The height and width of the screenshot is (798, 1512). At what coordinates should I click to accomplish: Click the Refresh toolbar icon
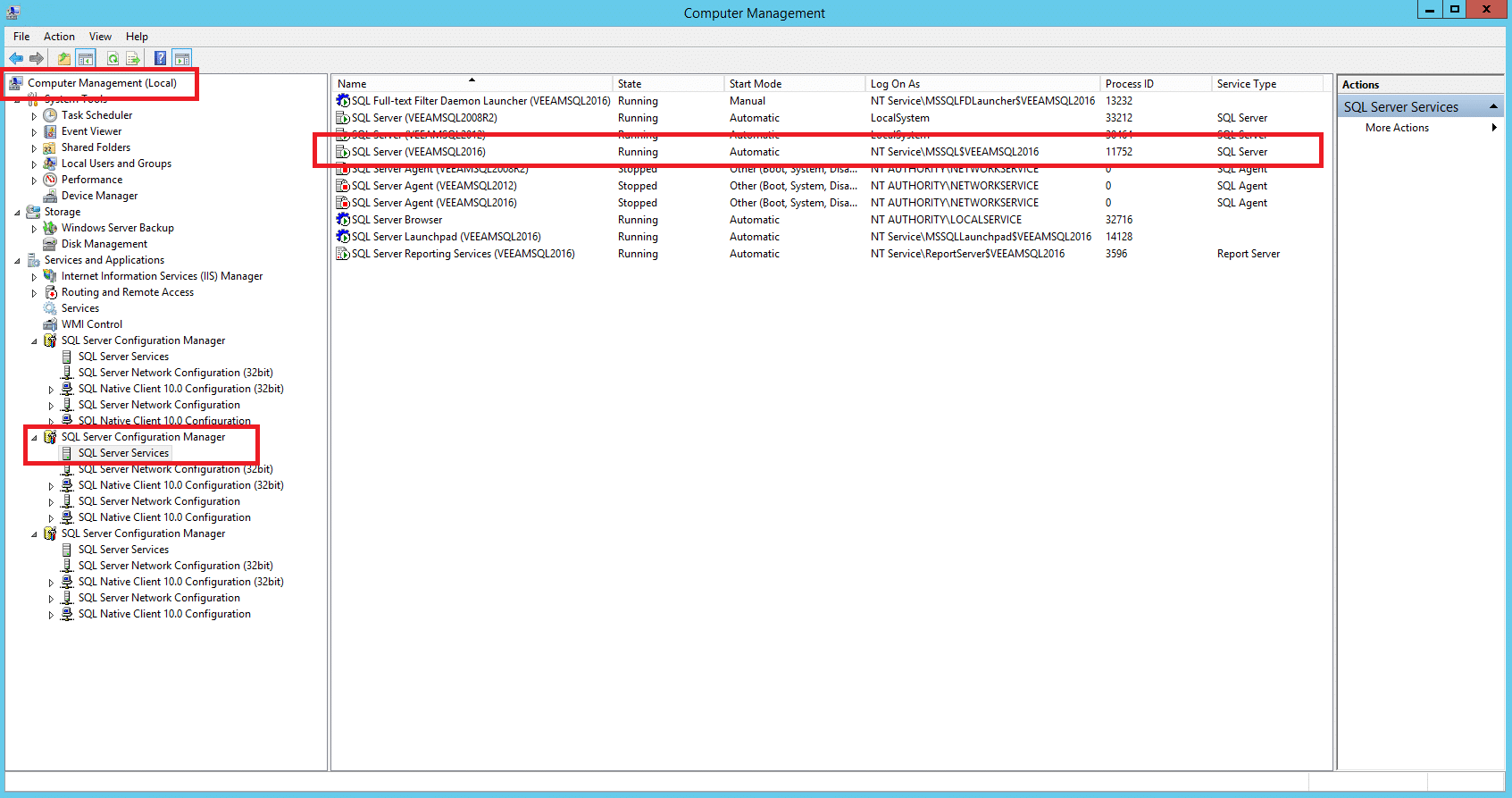pyautogui.click(x=113, y=59)
